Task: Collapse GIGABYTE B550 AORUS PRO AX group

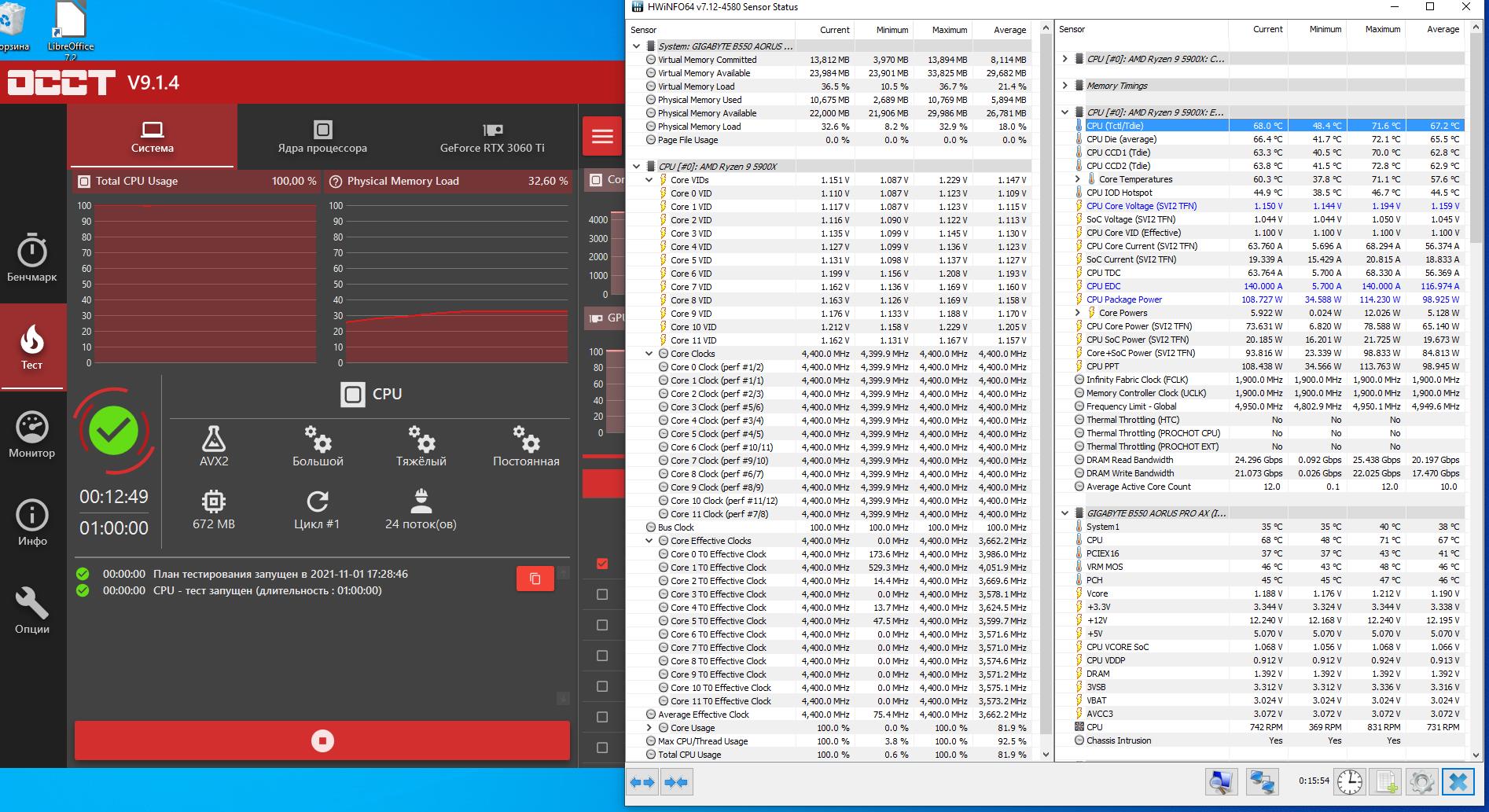Action: coord(1064,513)
